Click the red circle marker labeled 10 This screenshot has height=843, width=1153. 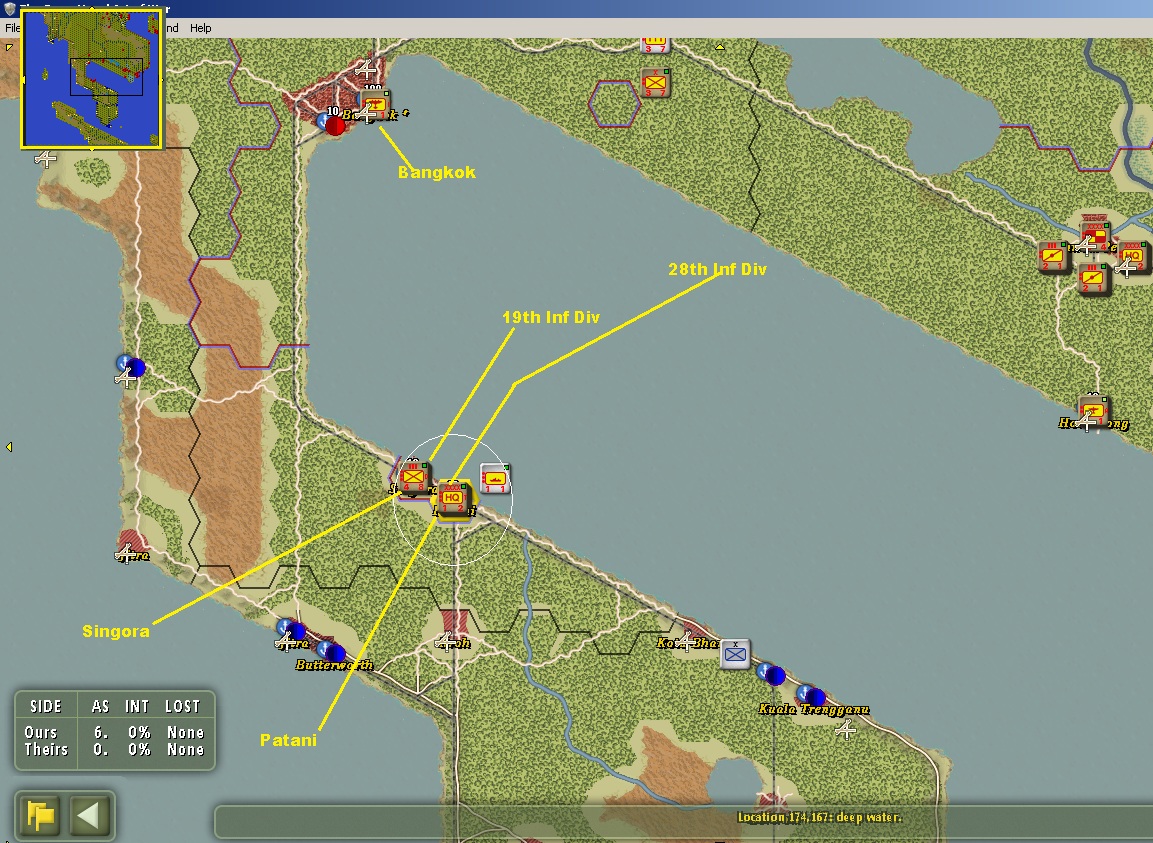335,126
